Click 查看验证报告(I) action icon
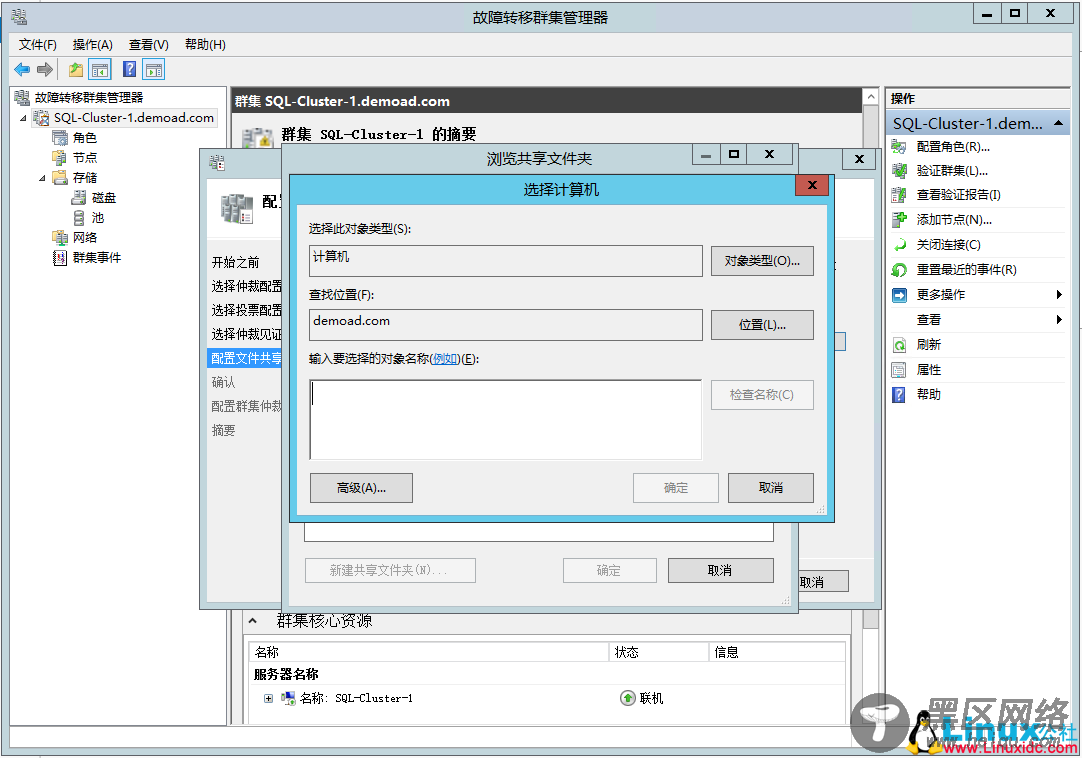Viewport: 1082px width, 758px height. [899, 195]
